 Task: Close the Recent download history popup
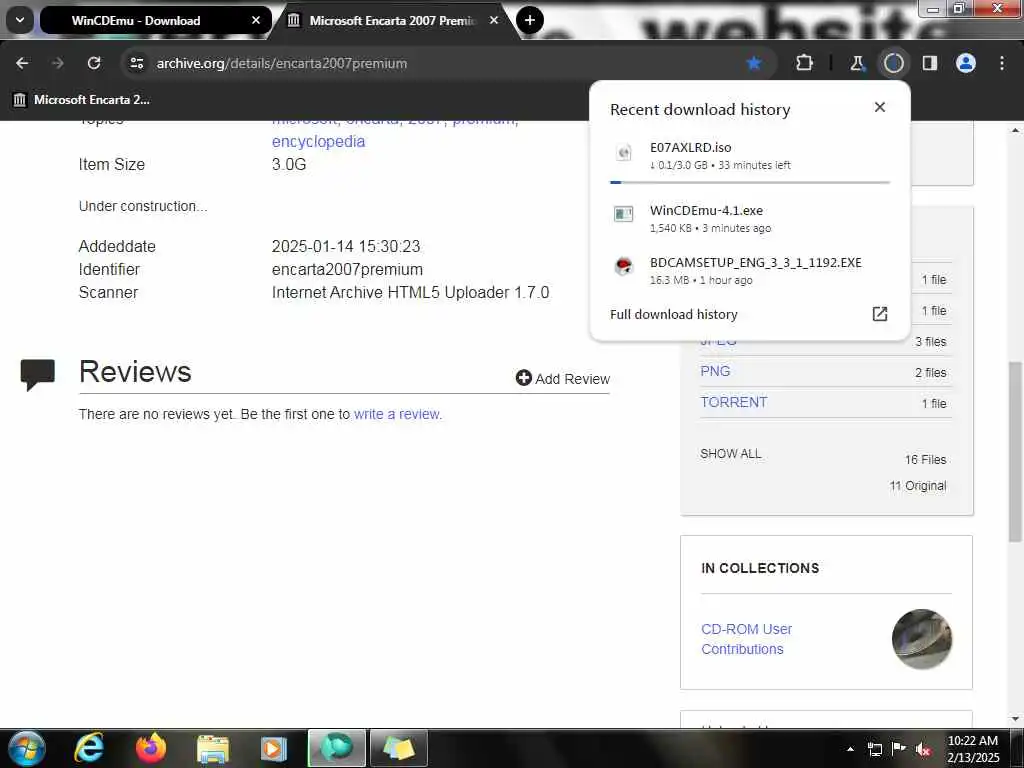(880, 107)
